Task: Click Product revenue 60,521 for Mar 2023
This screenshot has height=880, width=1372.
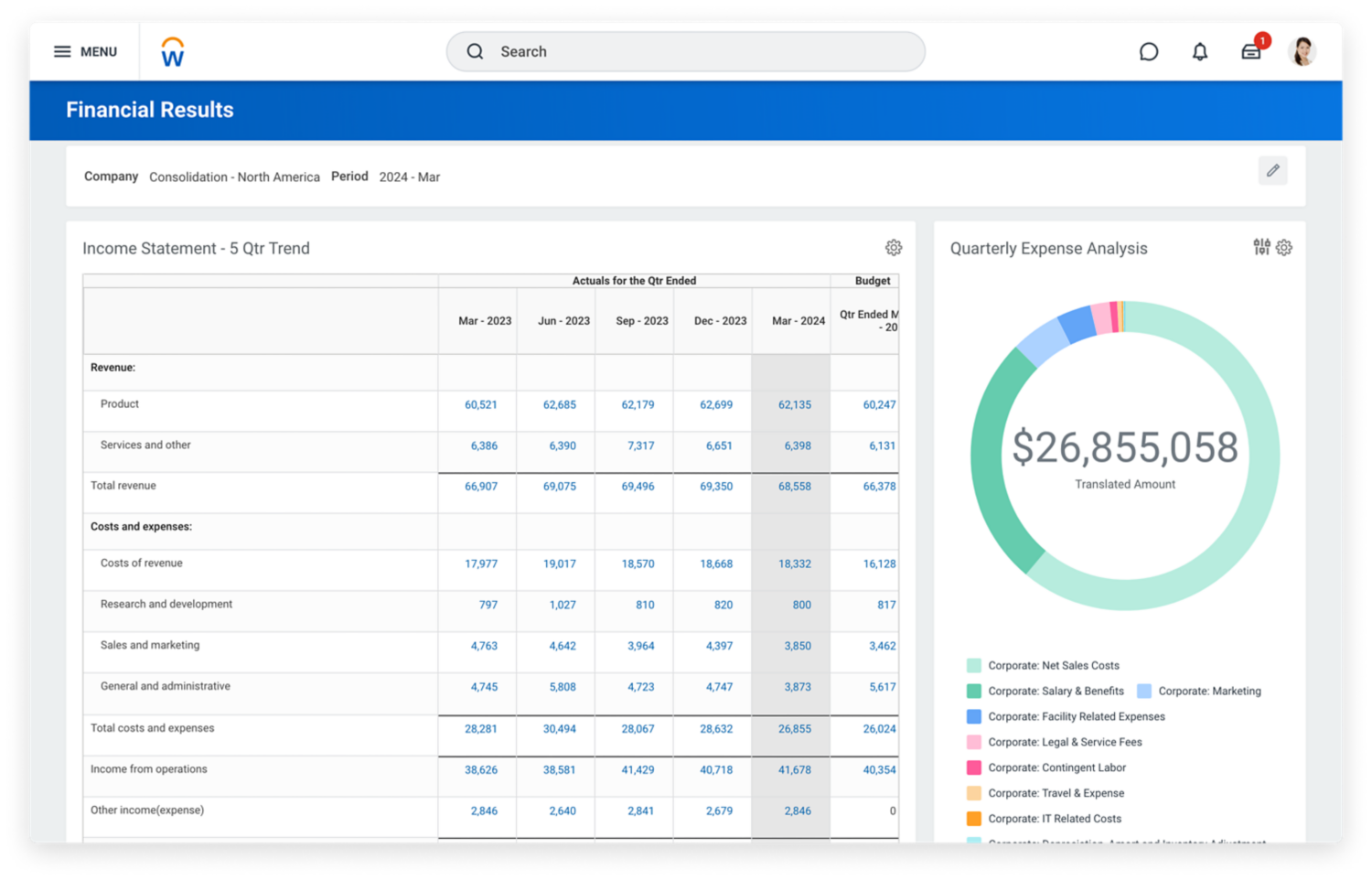Action: [x=481, y=404]
